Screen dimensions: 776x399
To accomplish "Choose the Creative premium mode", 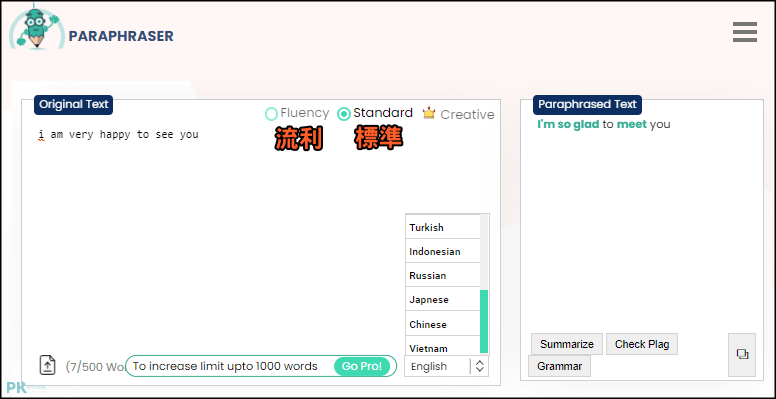I will [x=467, y=115].
